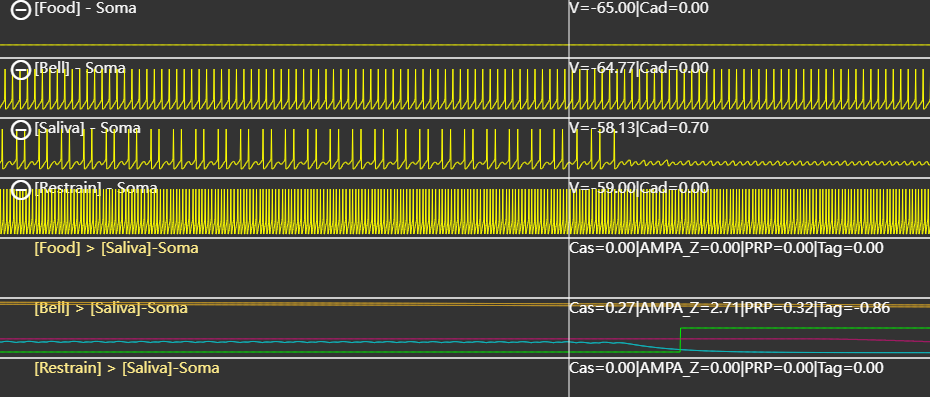This screenshot has width=930, height=397.
Task: Click the V=-58.13 Cad=0.70 Saliva readout
Action: 638,128
